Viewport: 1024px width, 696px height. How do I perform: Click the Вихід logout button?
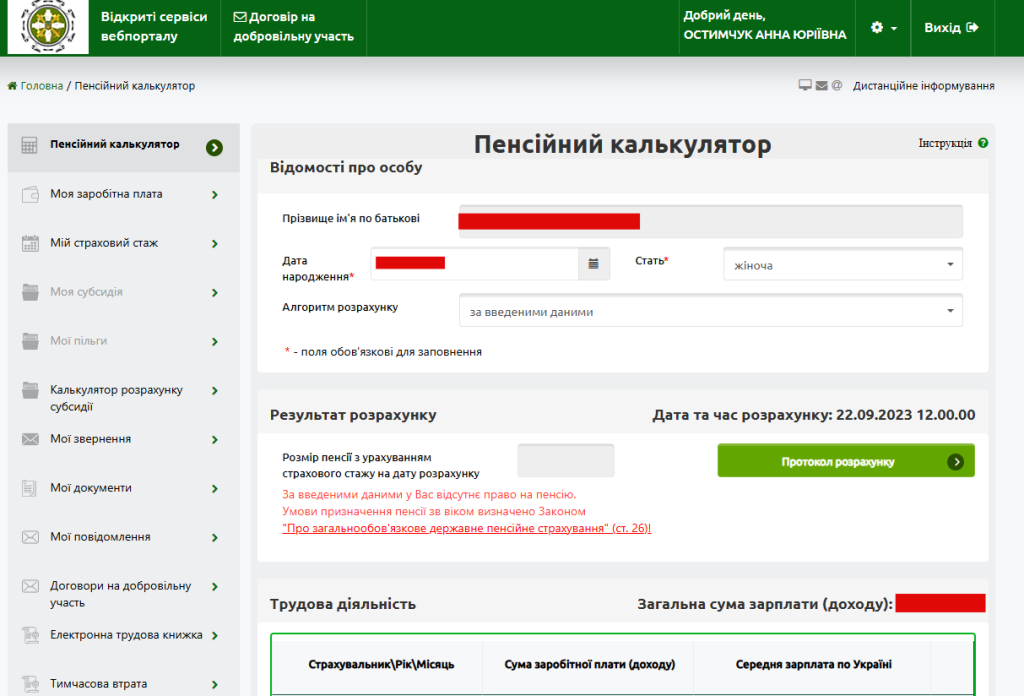[951, 27]
